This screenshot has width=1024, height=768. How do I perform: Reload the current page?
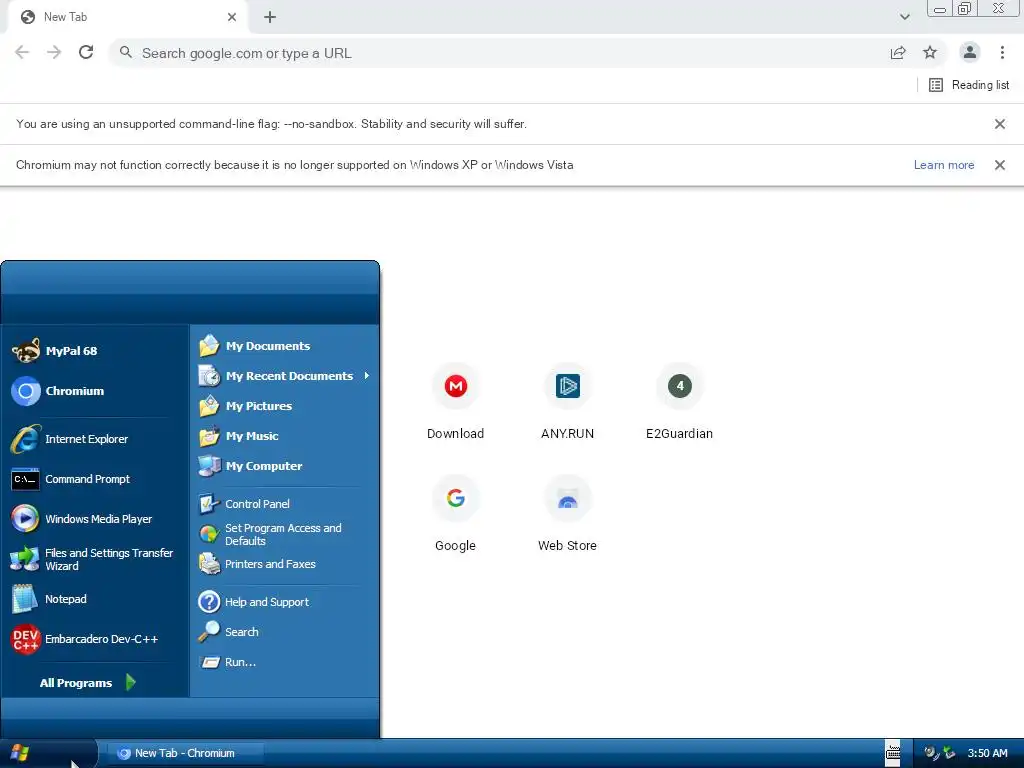click(86, 52)
